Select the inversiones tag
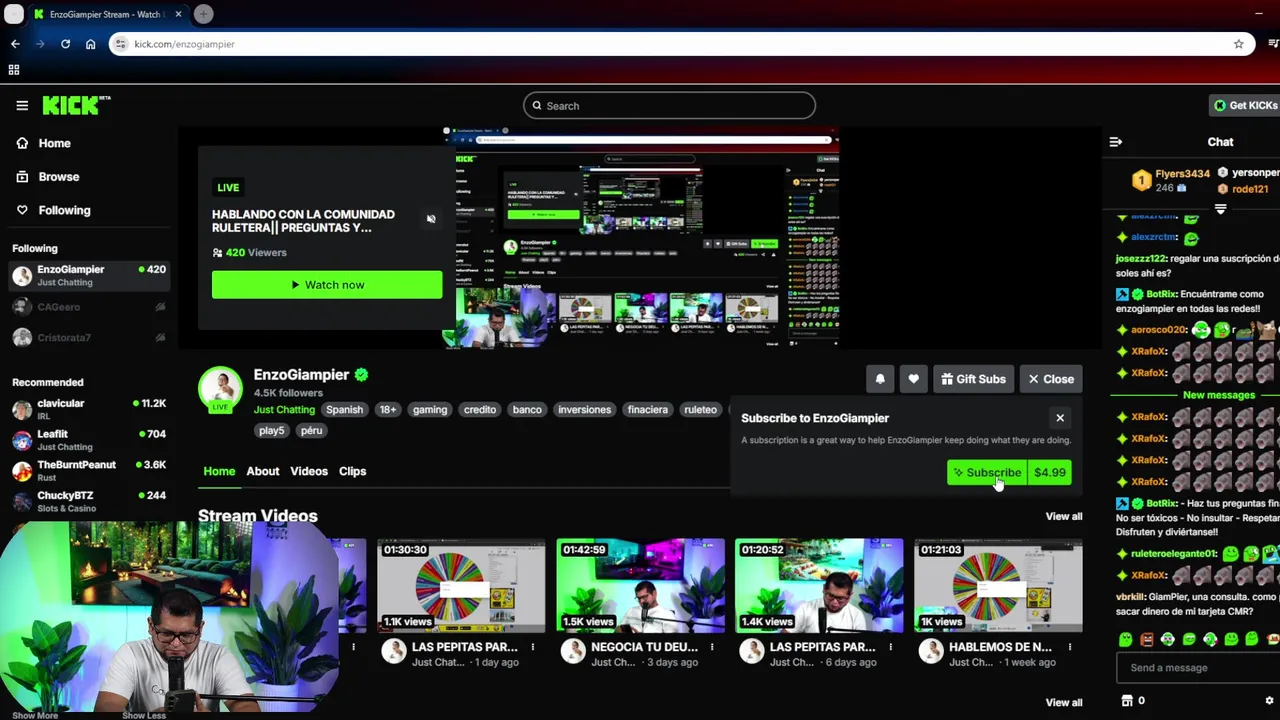Image resolution: width=1280 pixels, height=720 pixels. [x=584, y=410]
